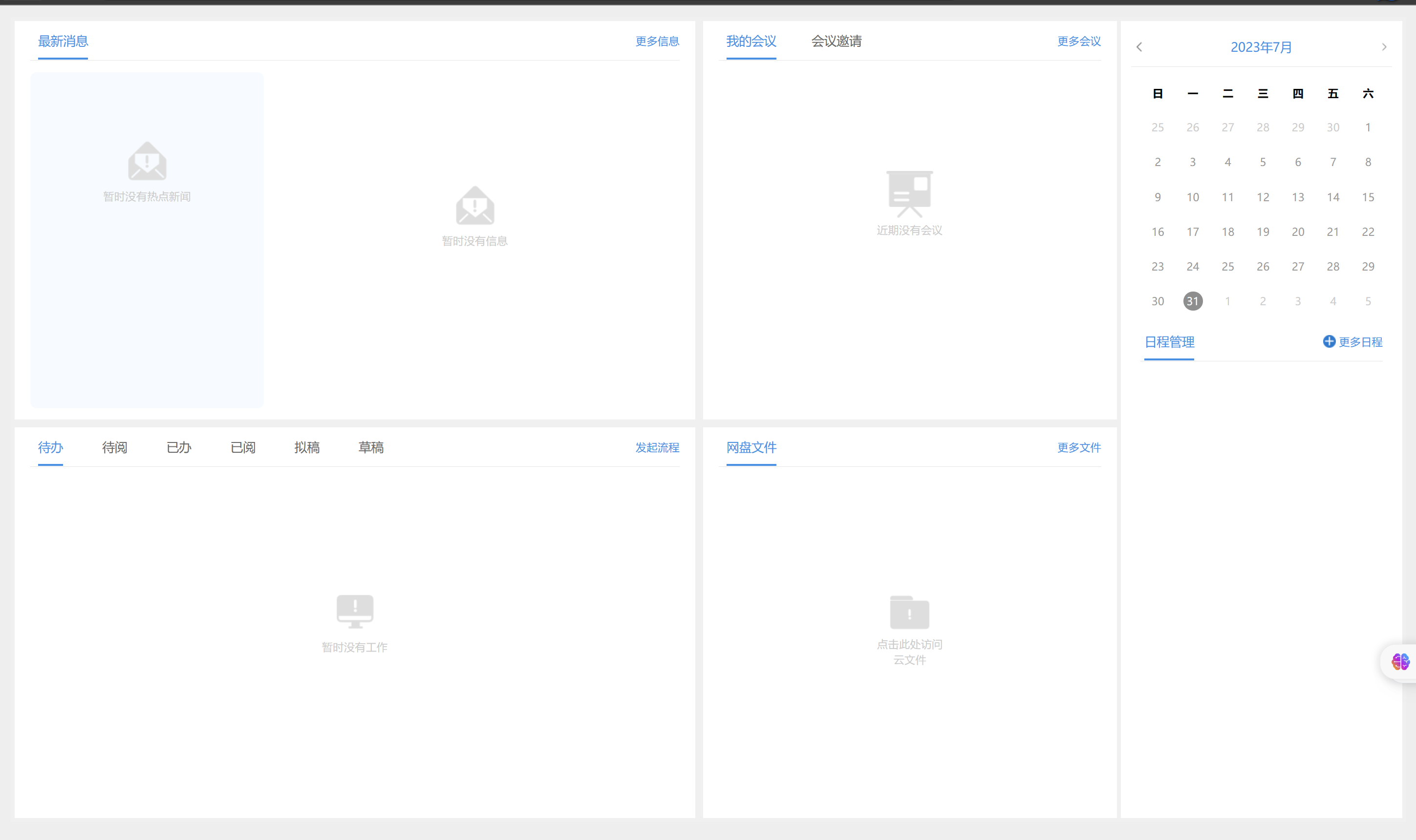Click the 暂时没有工作 monitor icon
The image size is (1416, 840).
pyautogui.click(x=355, y=612)
